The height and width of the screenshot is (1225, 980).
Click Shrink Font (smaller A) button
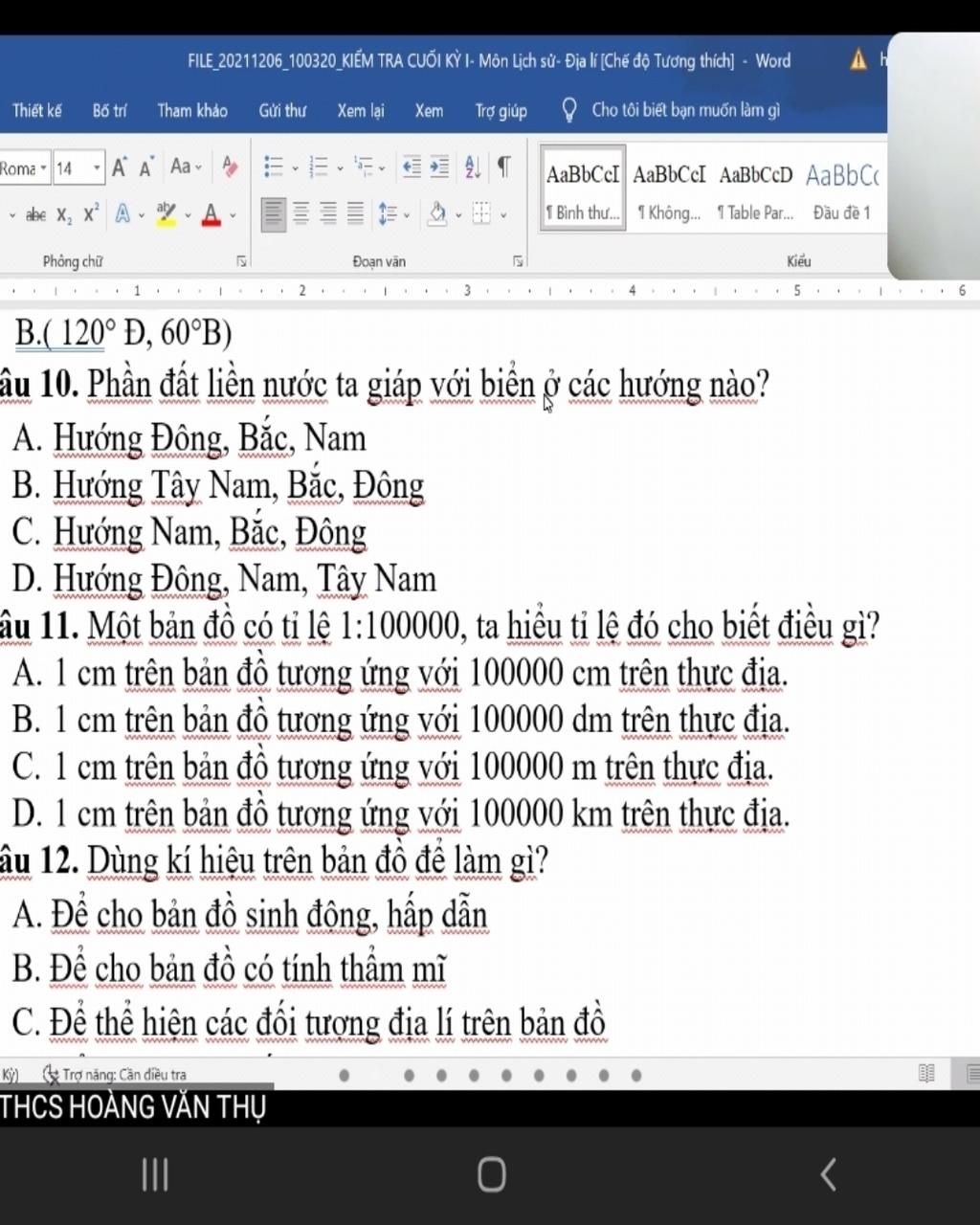(145, 168)
